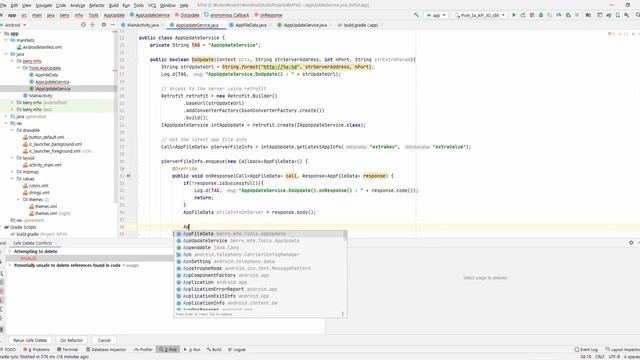
Task: Collapse the layout folder
Action: click(x=12, y=158)
